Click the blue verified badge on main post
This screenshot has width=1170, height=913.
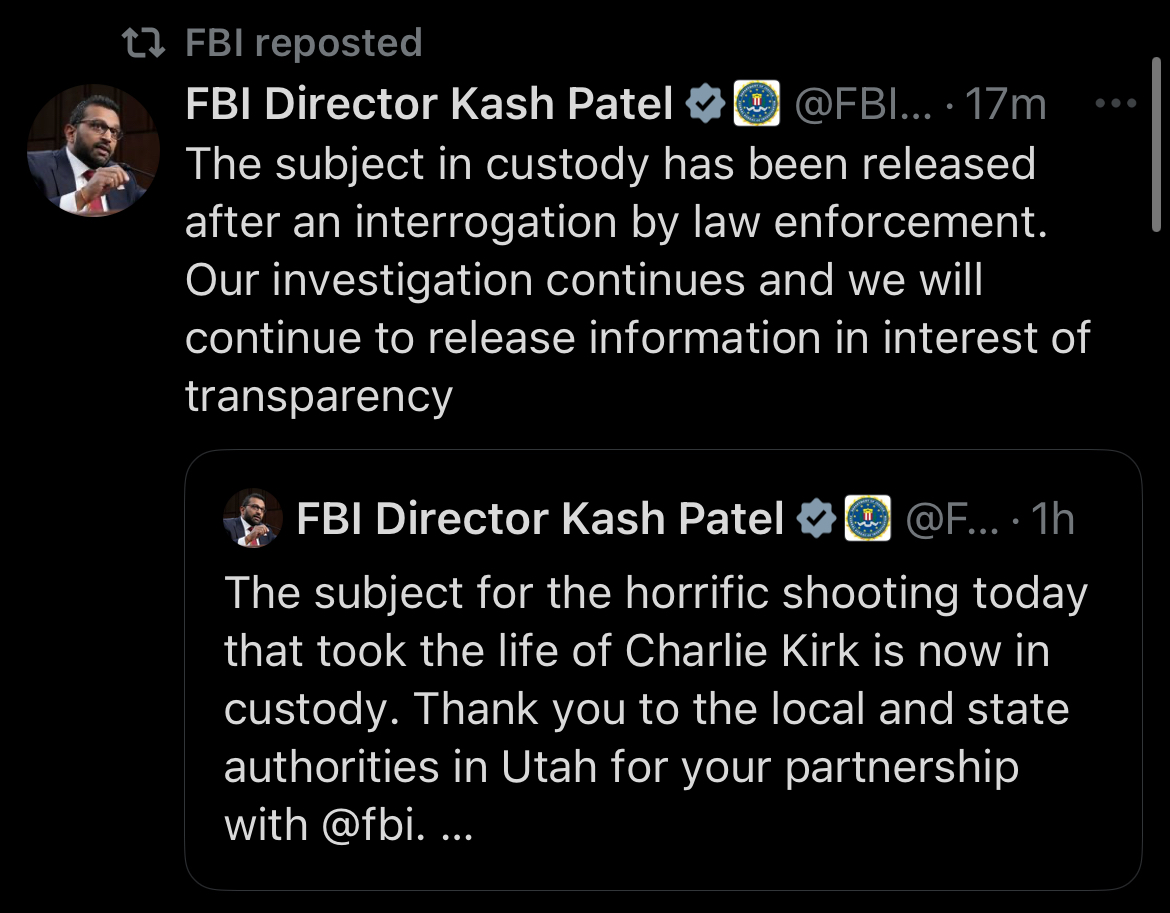(707, 104)
